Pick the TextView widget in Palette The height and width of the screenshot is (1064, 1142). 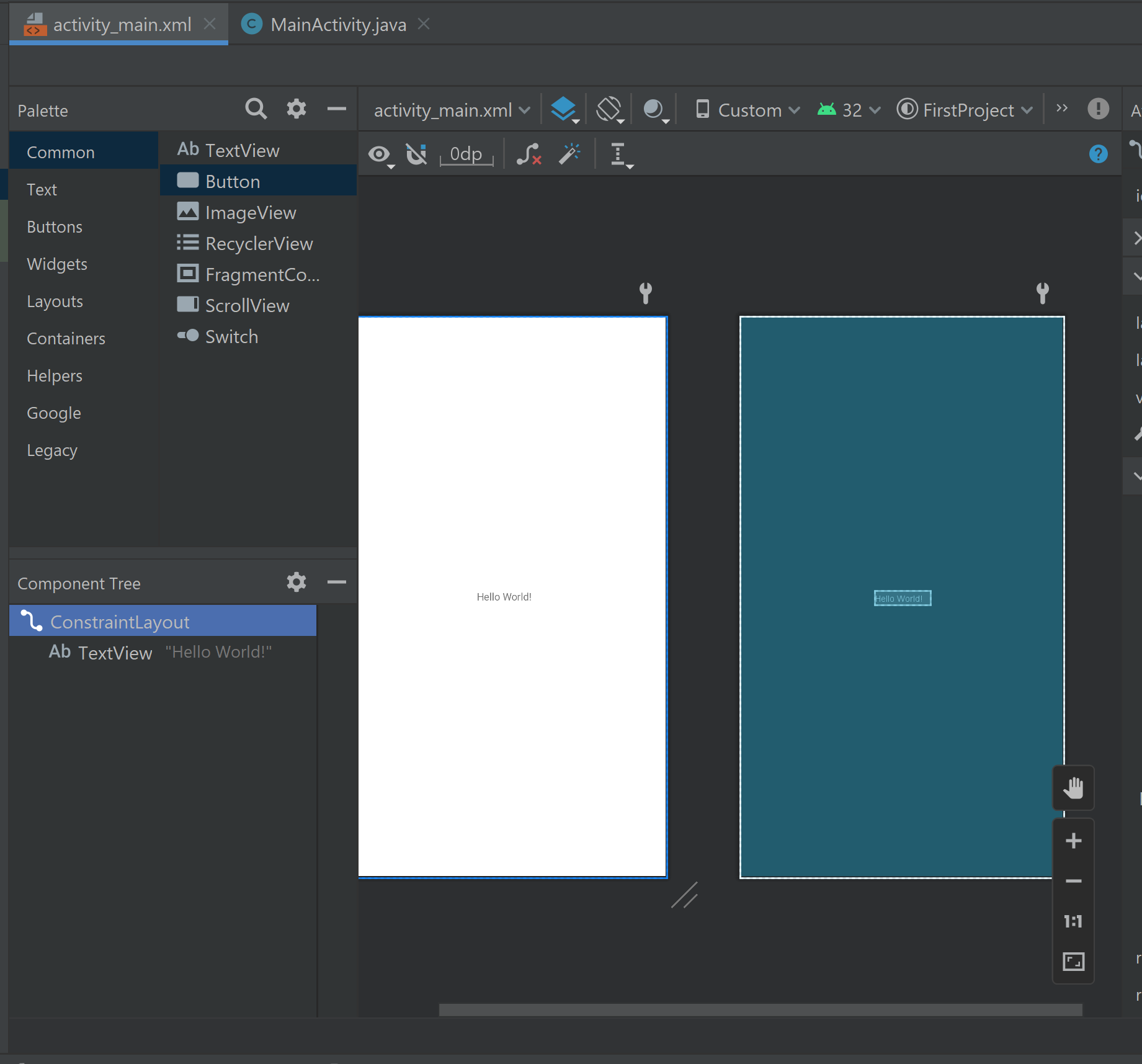[x=258, y=150]
